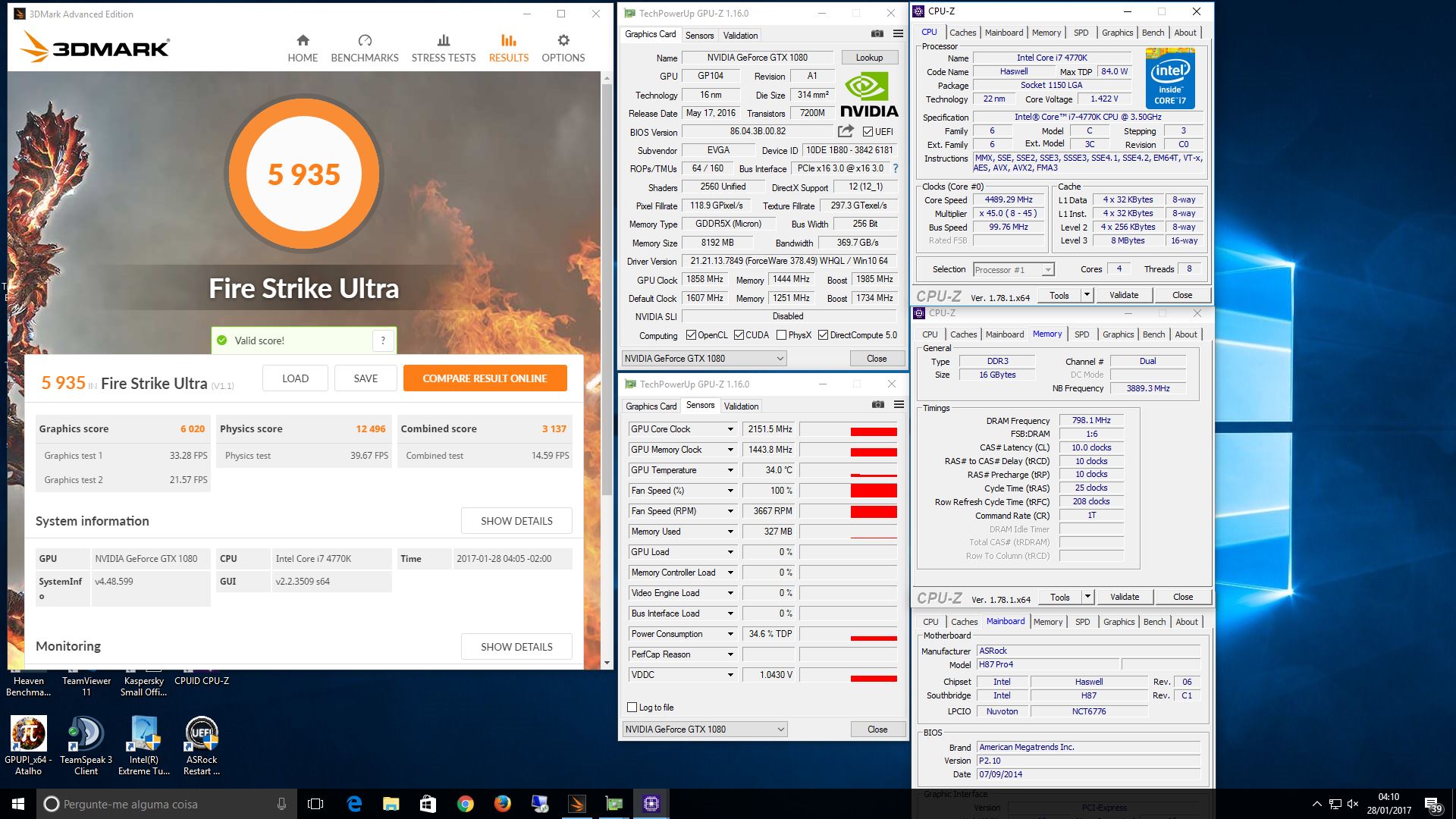Open Task View on taskbar
Screen dimensions: 1456x819
(x=315, y=804)
